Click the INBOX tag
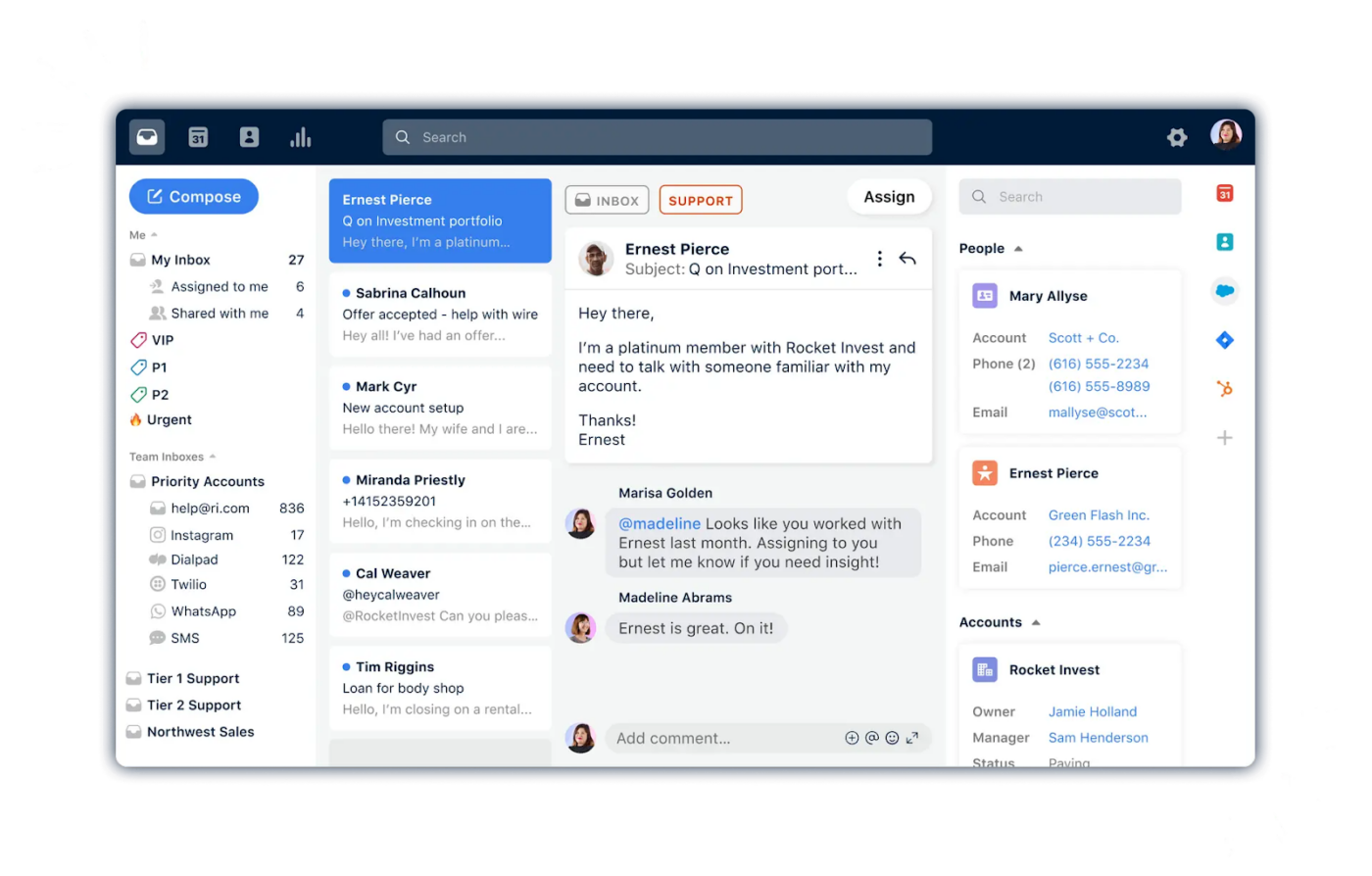The width and height of the screenshot is (1372, 876). (608, 200)
